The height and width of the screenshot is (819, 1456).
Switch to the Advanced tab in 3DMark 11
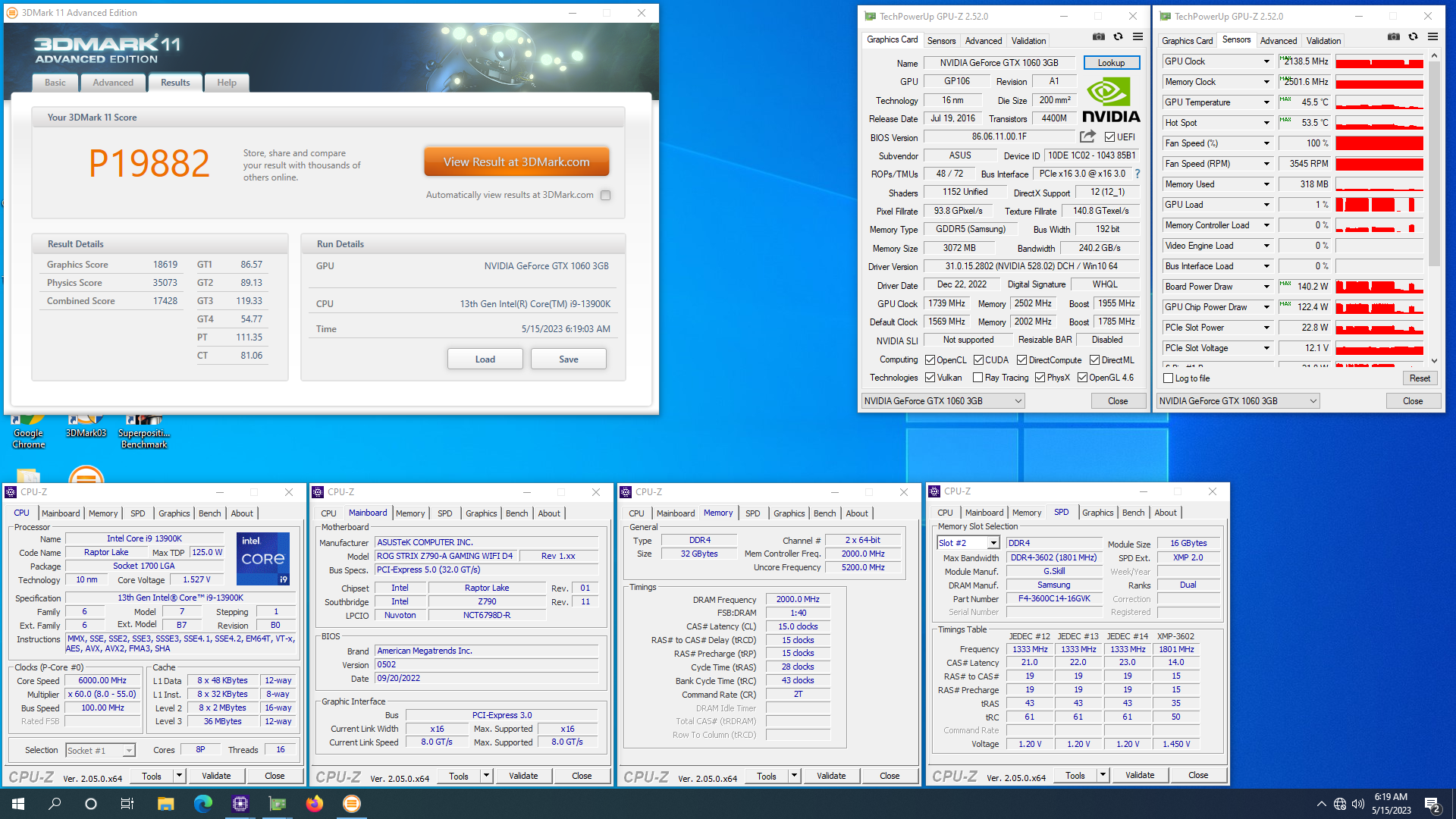113,83
